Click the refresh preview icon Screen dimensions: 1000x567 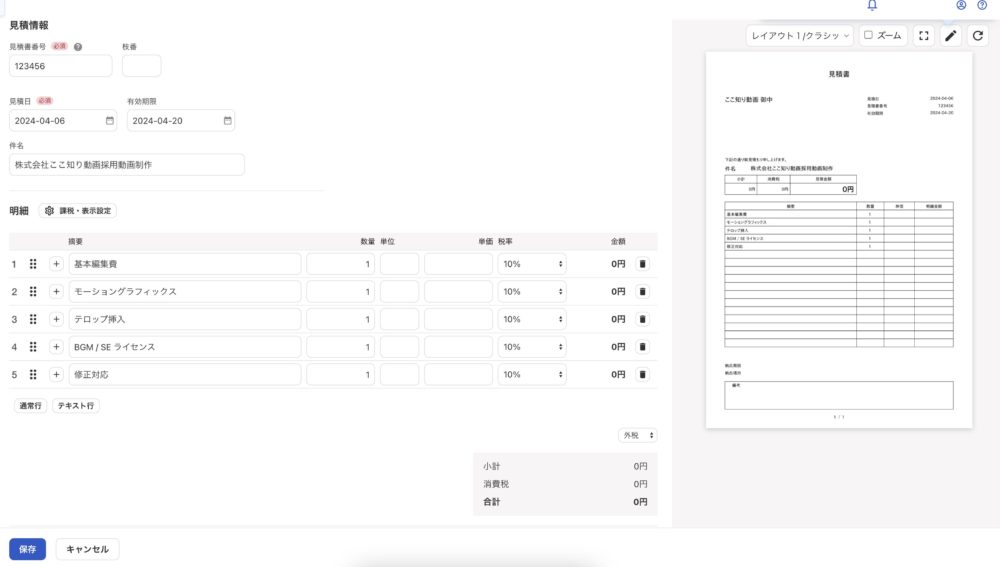[979, 36]
